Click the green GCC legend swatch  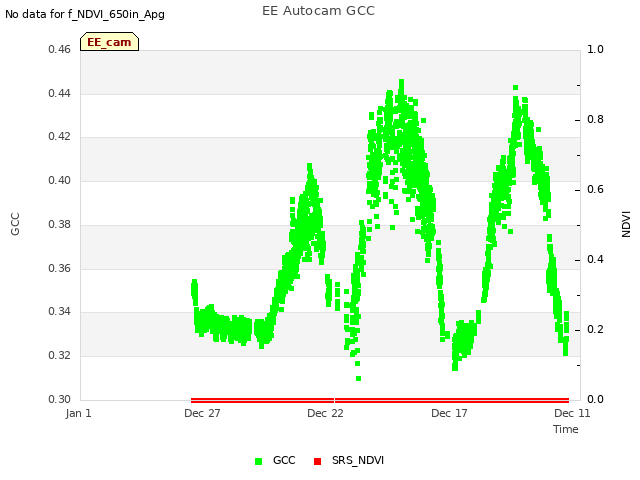pos(258,461)
